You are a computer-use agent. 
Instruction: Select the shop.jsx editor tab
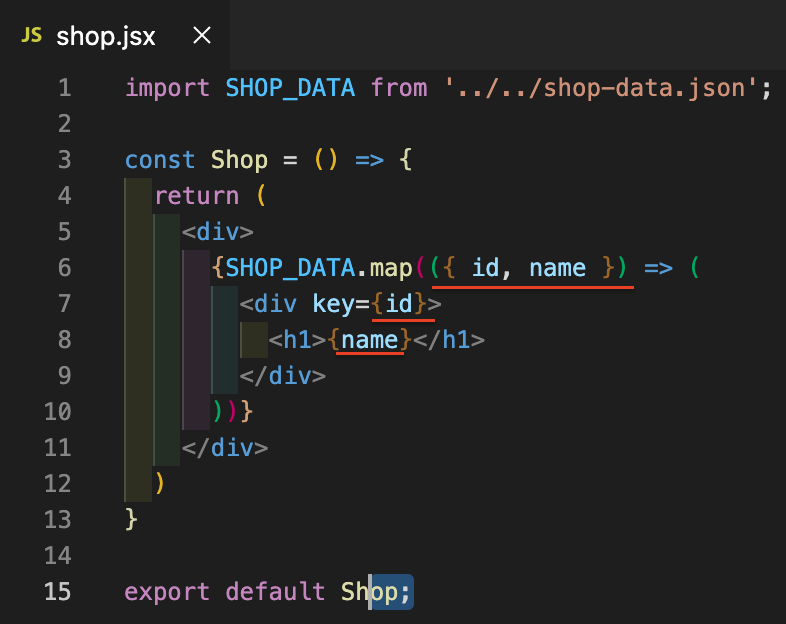[x=115, y=36]
